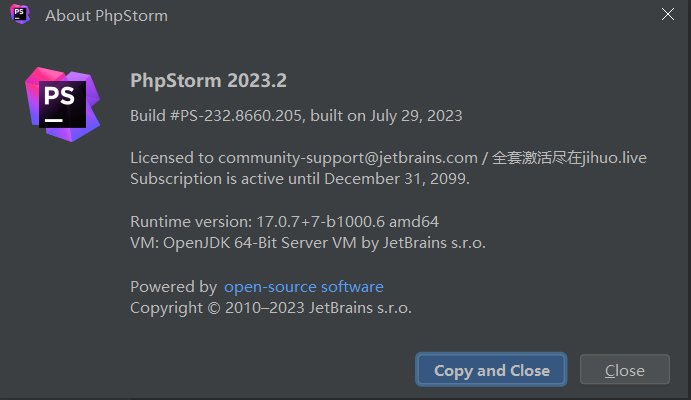Click the community-support@jetbrains.com email address
This screenshot has width=691, height=400.
[x=347, y=158]
